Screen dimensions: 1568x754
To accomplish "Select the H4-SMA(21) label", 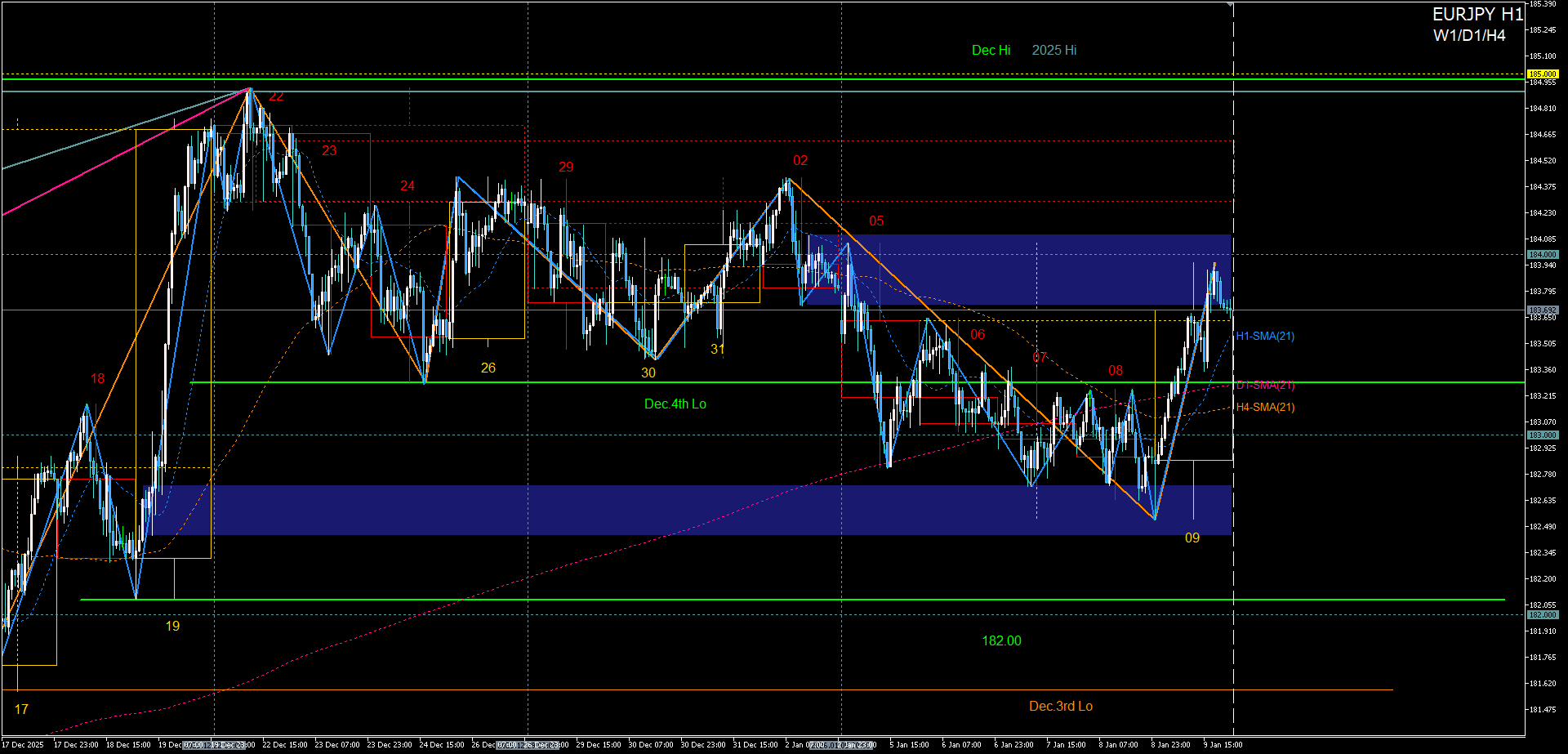I will pyautogui.click(x=1264, y=407).
